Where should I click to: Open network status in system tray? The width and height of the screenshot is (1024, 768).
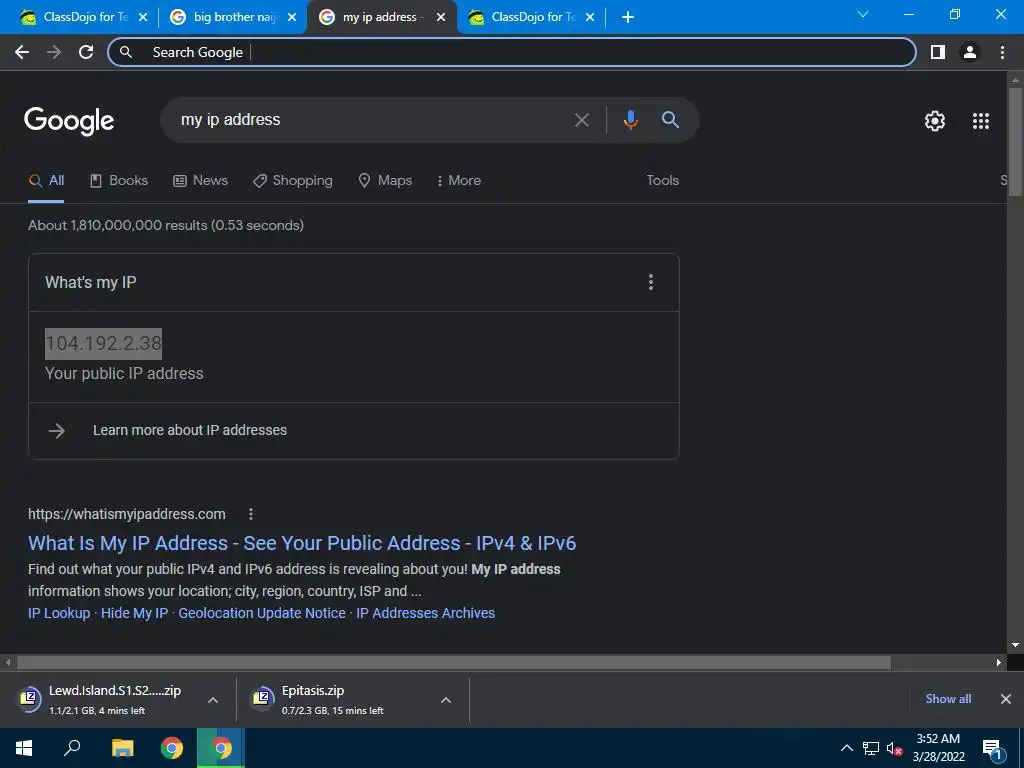point(871,748)
